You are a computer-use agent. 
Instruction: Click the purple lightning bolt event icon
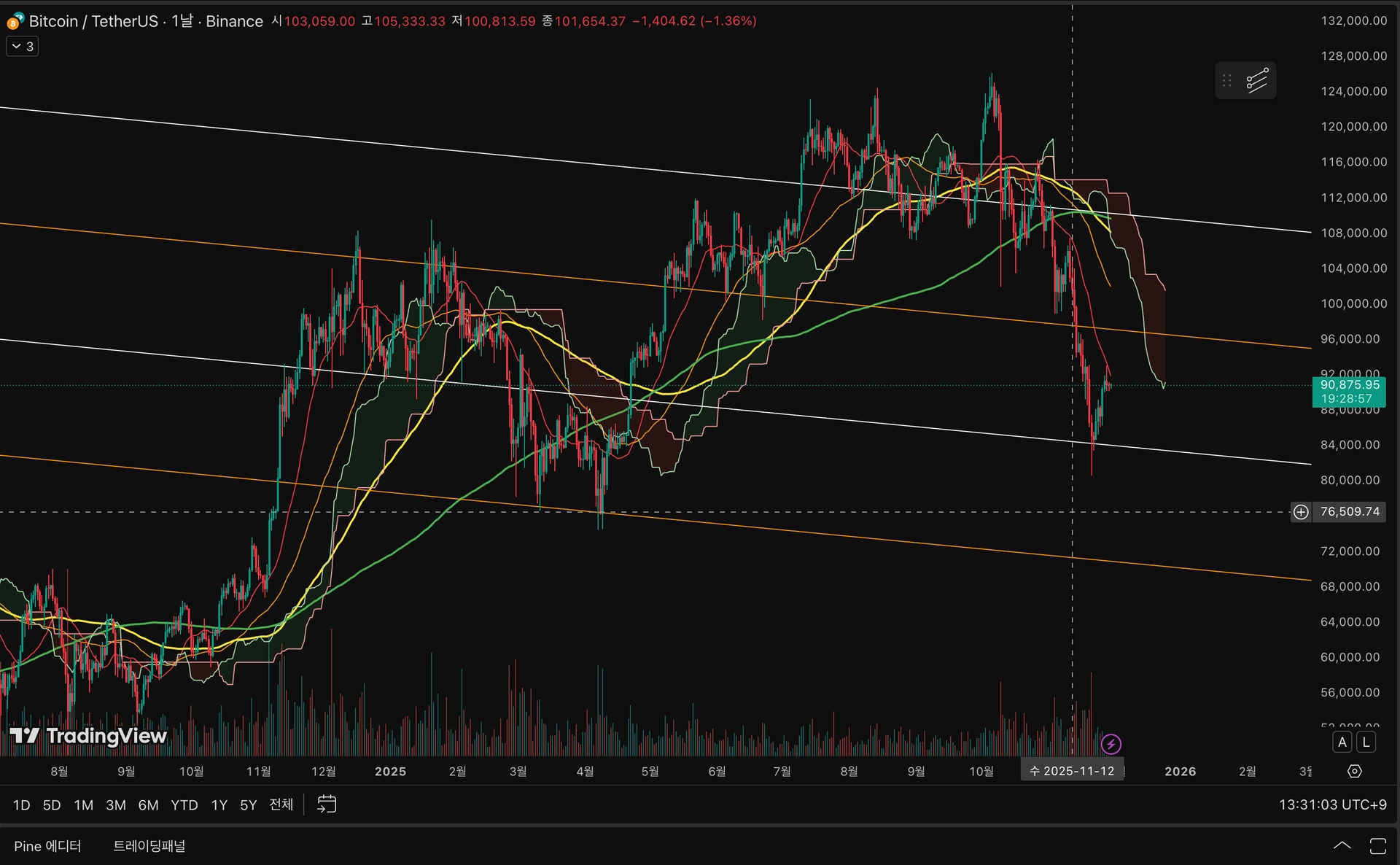point(1111,744)
